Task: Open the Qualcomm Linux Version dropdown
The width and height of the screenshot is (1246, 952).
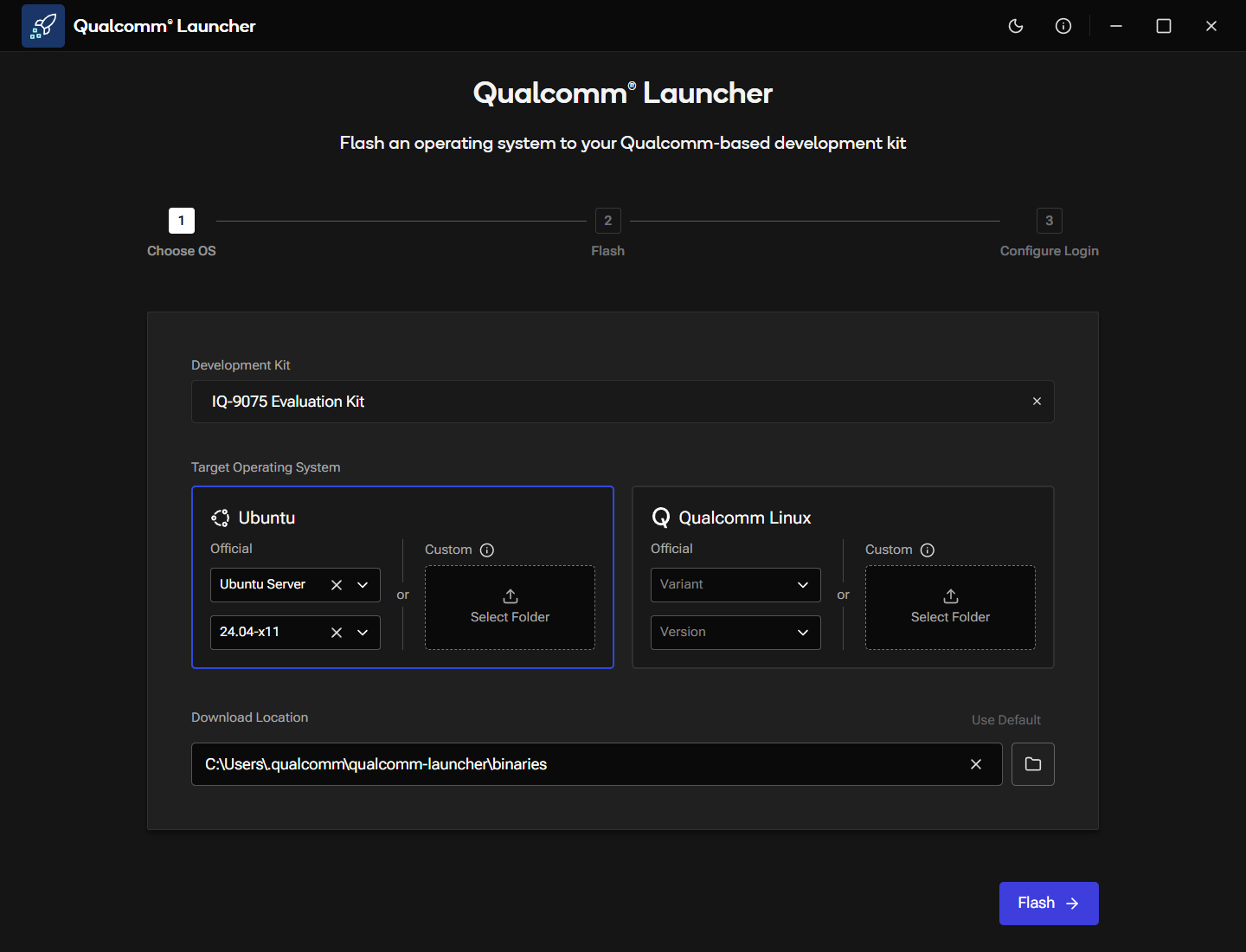Action: point(735,633)
